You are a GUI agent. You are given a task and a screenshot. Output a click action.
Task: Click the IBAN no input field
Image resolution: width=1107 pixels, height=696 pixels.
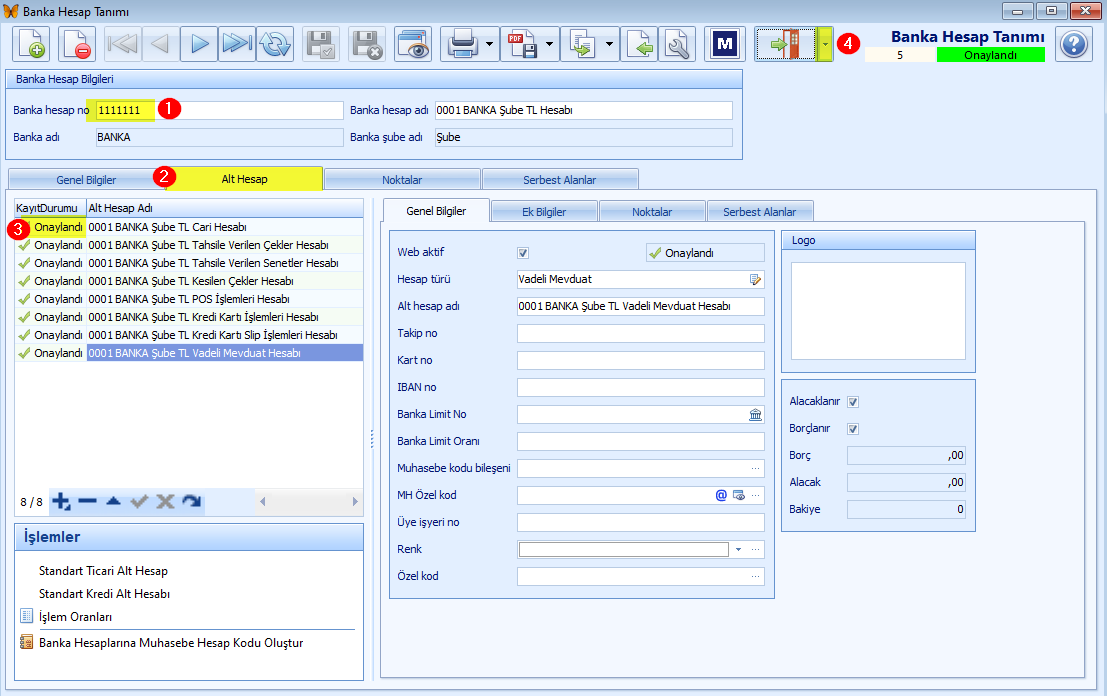click(640, 387)
